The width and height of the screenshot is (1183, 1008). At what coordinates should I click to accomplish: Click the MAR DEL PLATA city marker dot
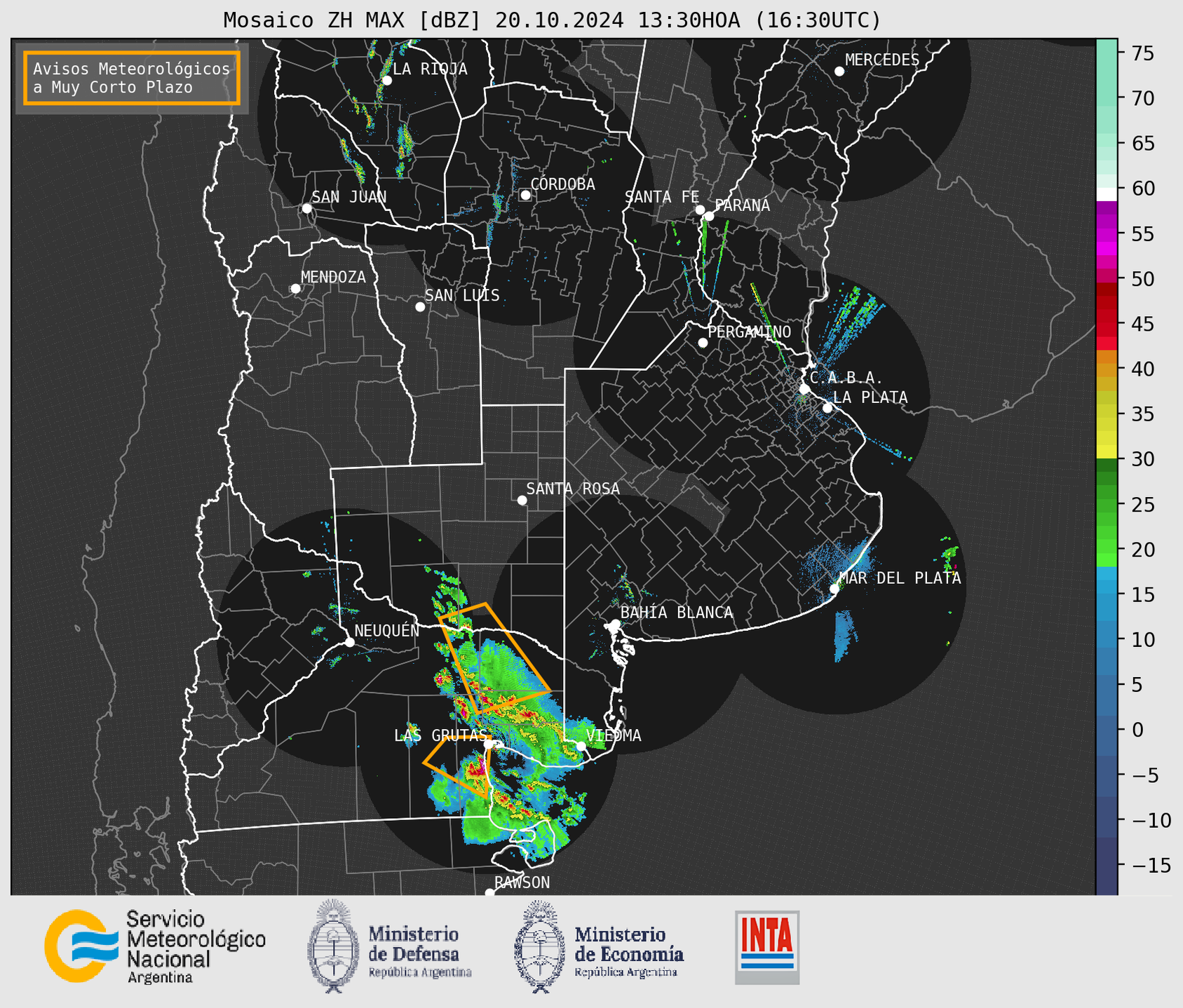834,589
